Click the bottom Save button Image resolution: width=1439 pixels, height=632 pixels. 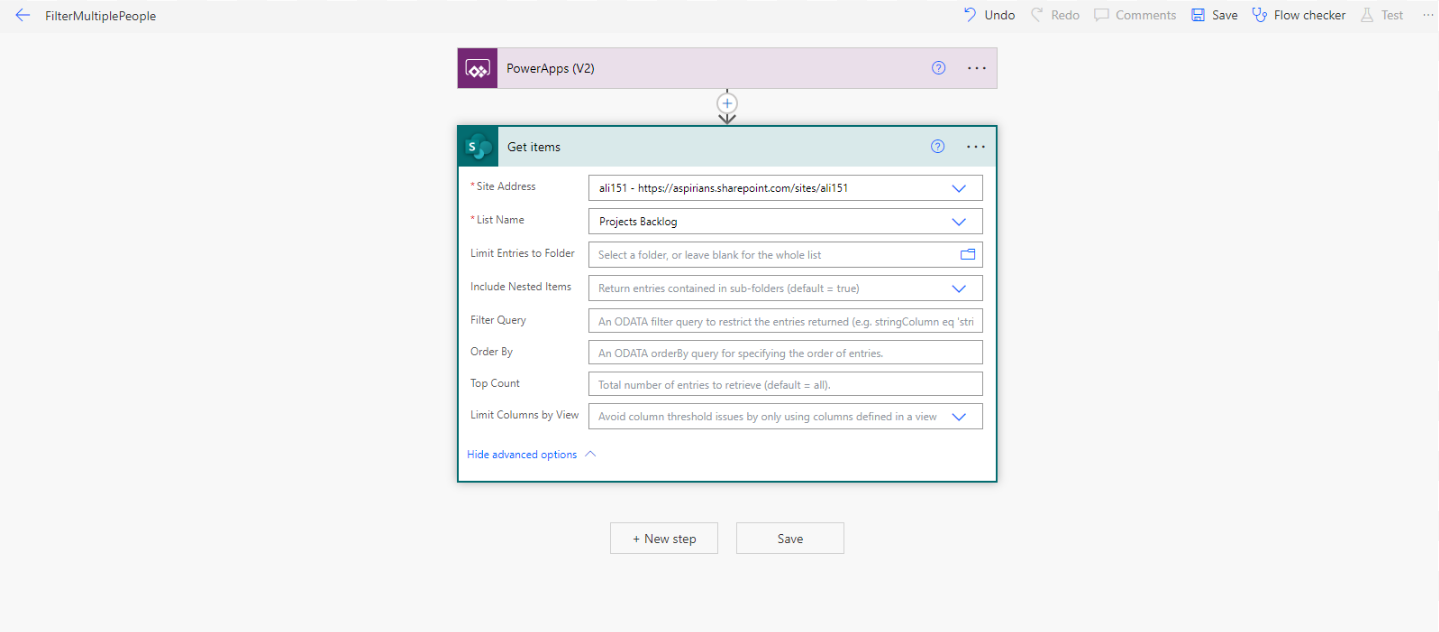coord(790,538)
